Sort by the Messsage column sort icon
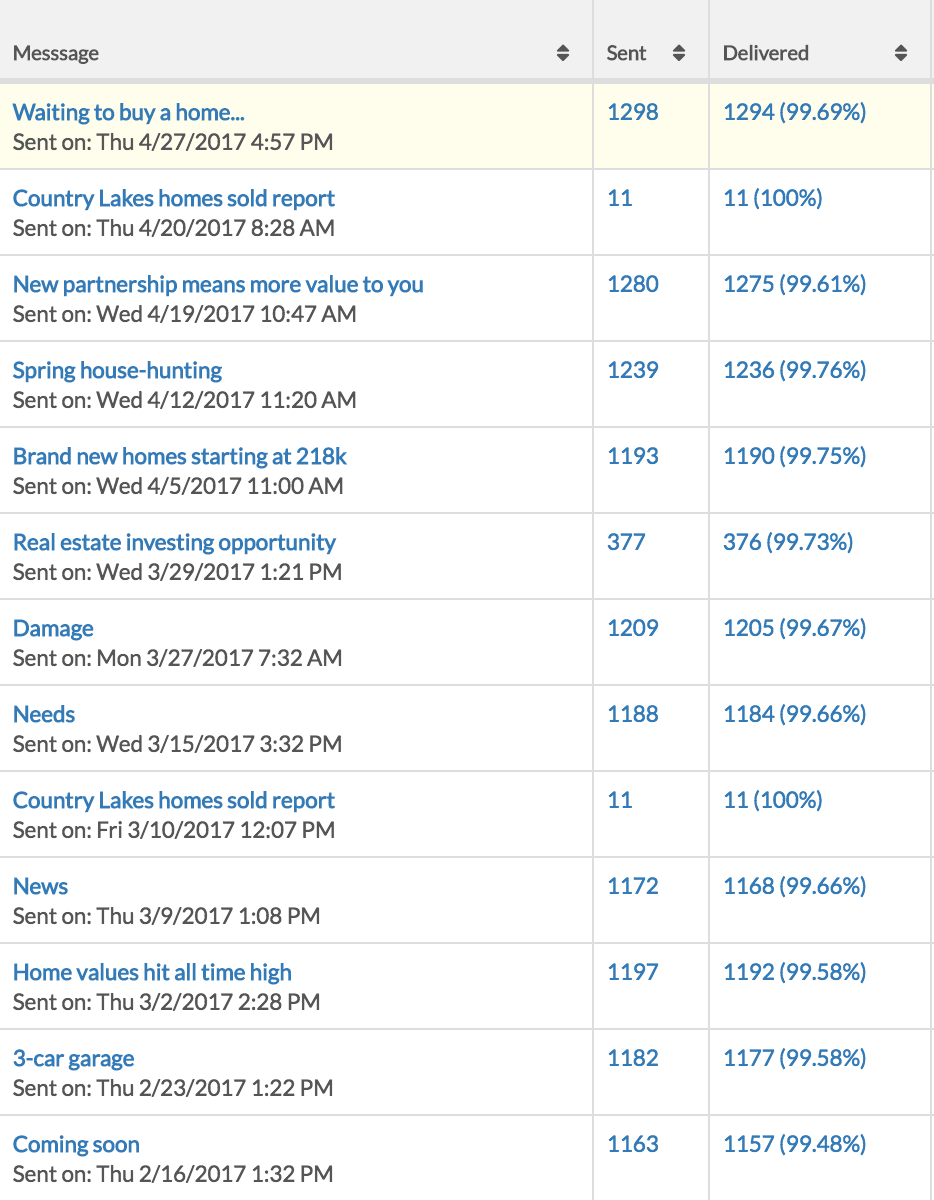The width and height of the screenshot is (934, 1200). click(563, 54)
